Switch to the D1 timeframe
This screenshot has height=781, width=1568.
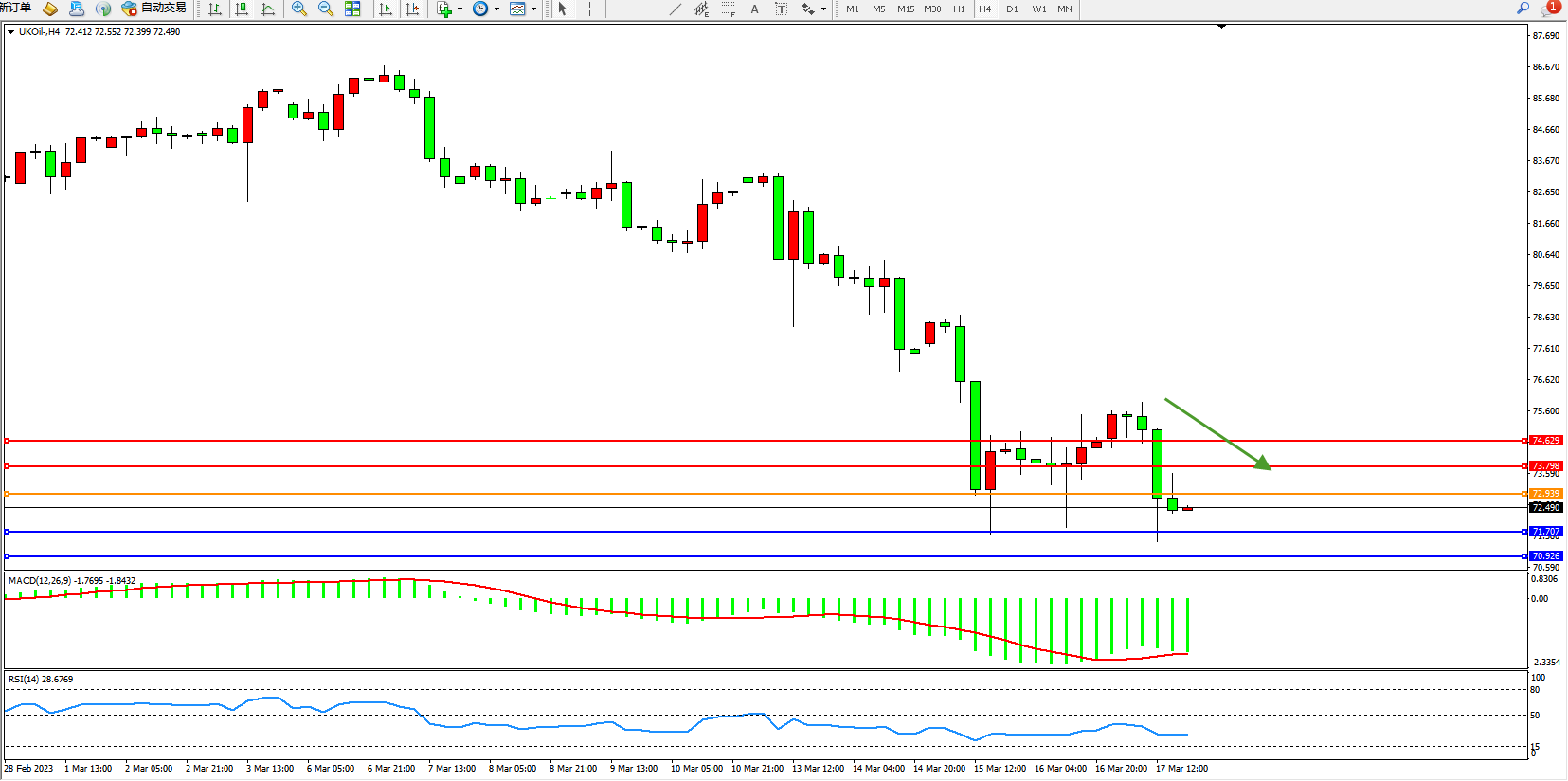(1012, 9)
